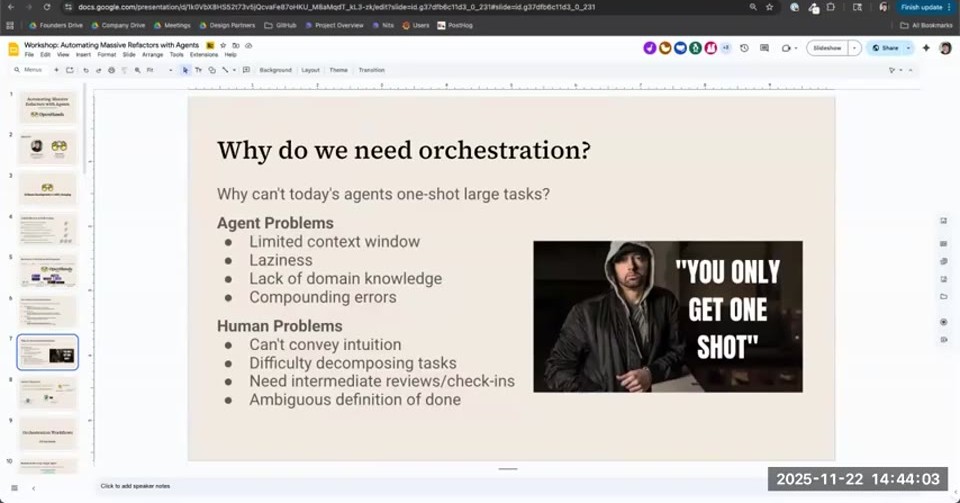Viewport: 960px width, 503px height.
Task: Open the Share options dropdown arrow
Action: [x=909, y=48]
